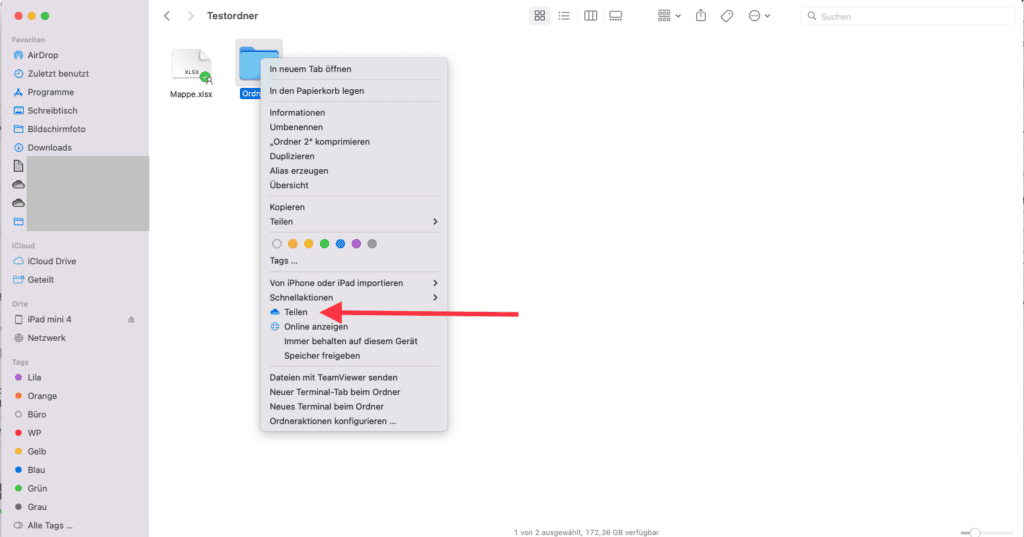
Task: Open the group-by dropdown in toolbar
Action: 669,16
